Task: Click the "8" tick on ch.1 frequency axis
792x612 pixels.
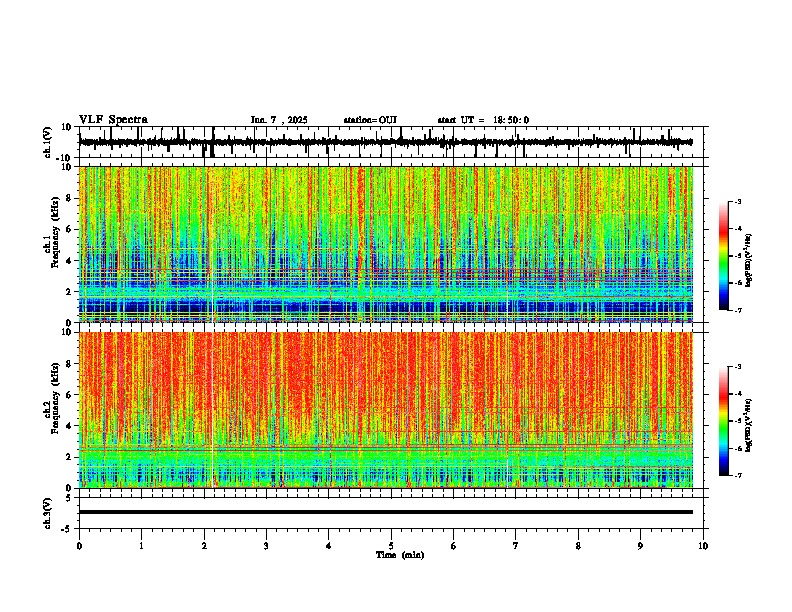Action: pos(70,198)
